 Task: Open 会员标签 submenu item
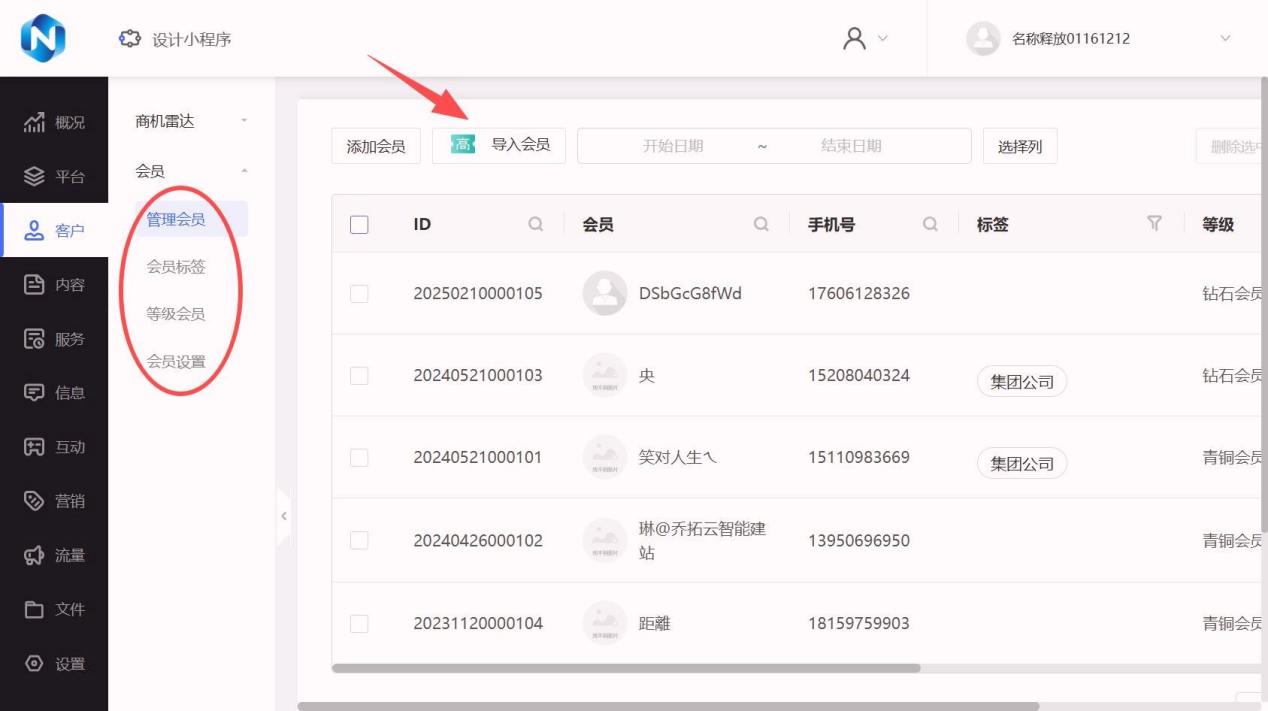pyautogui.click(x=176, y=267)
